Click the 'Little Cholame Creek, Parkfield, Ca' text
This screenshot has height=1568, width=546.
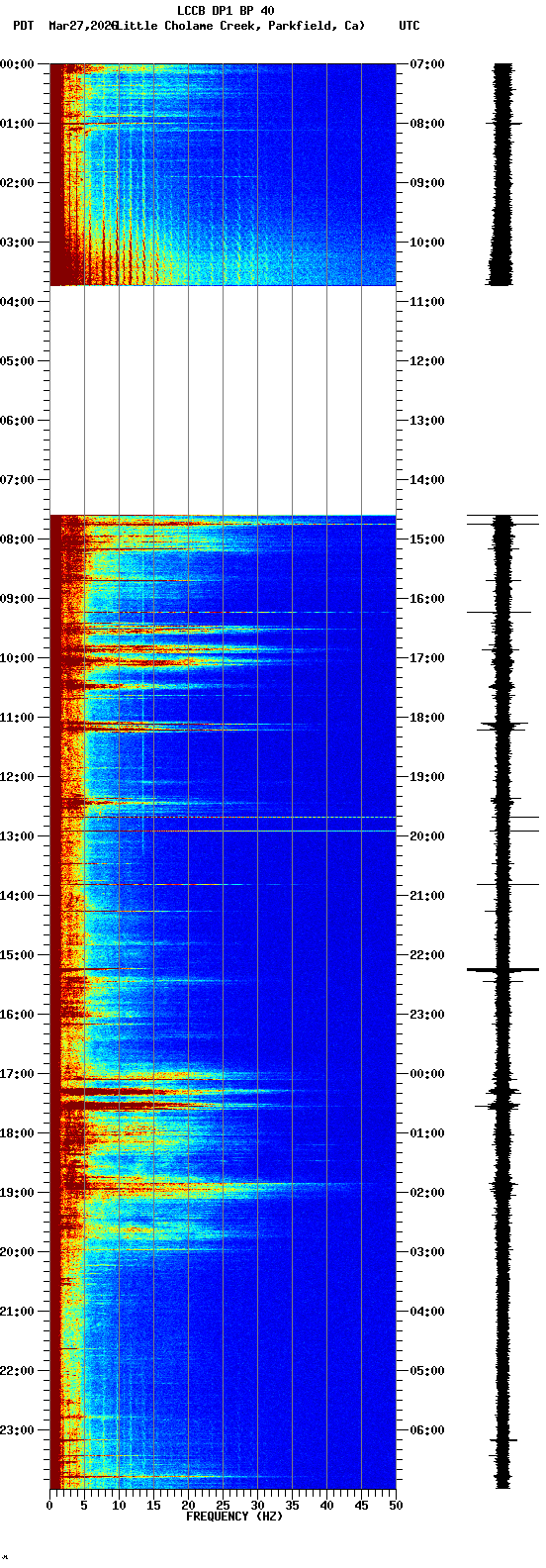(239, 26)
